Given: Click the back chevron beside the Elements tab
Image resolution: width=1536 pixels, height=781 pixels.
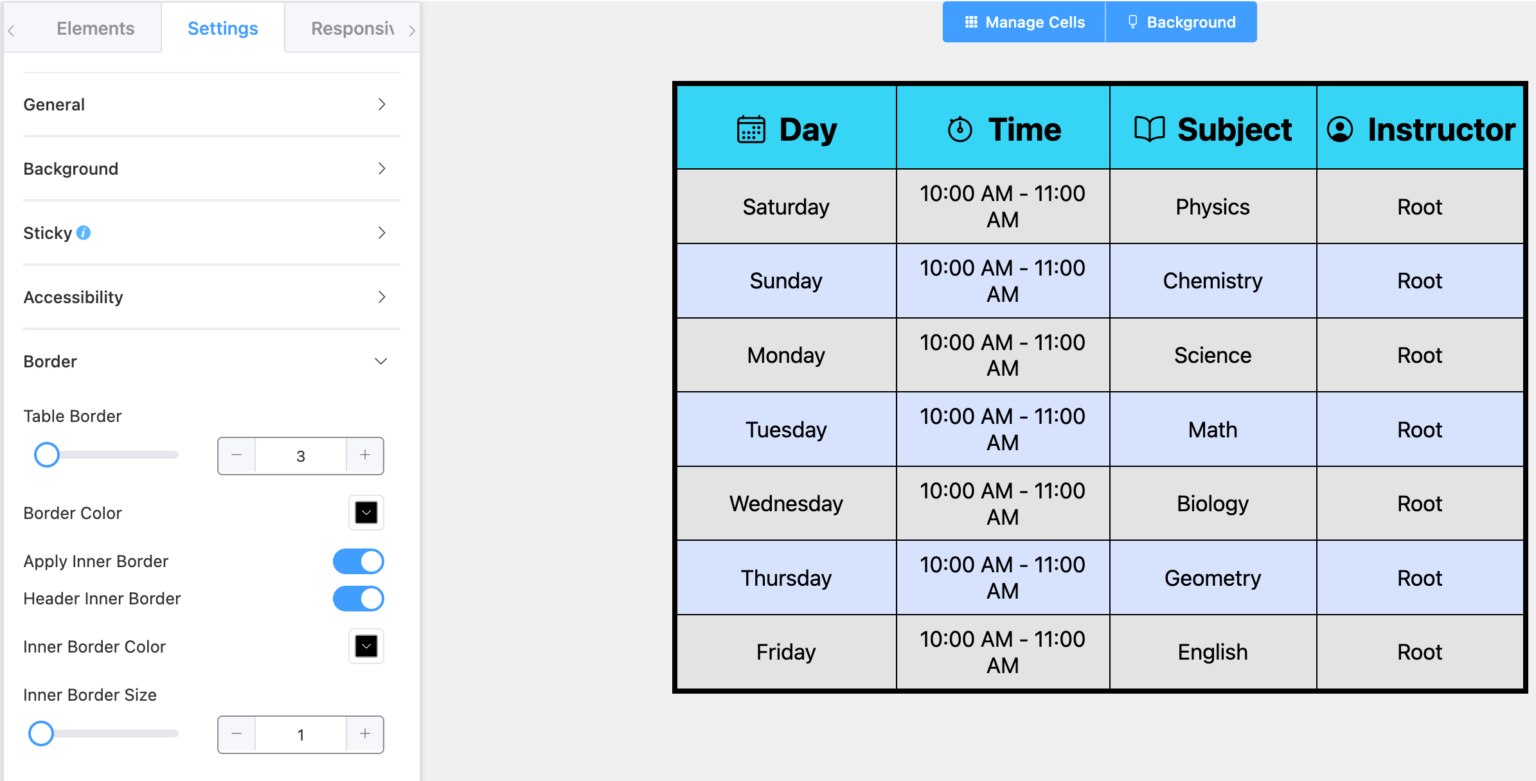Looking at the screenshot, I should pyautogui.click(x=10, y=29).
